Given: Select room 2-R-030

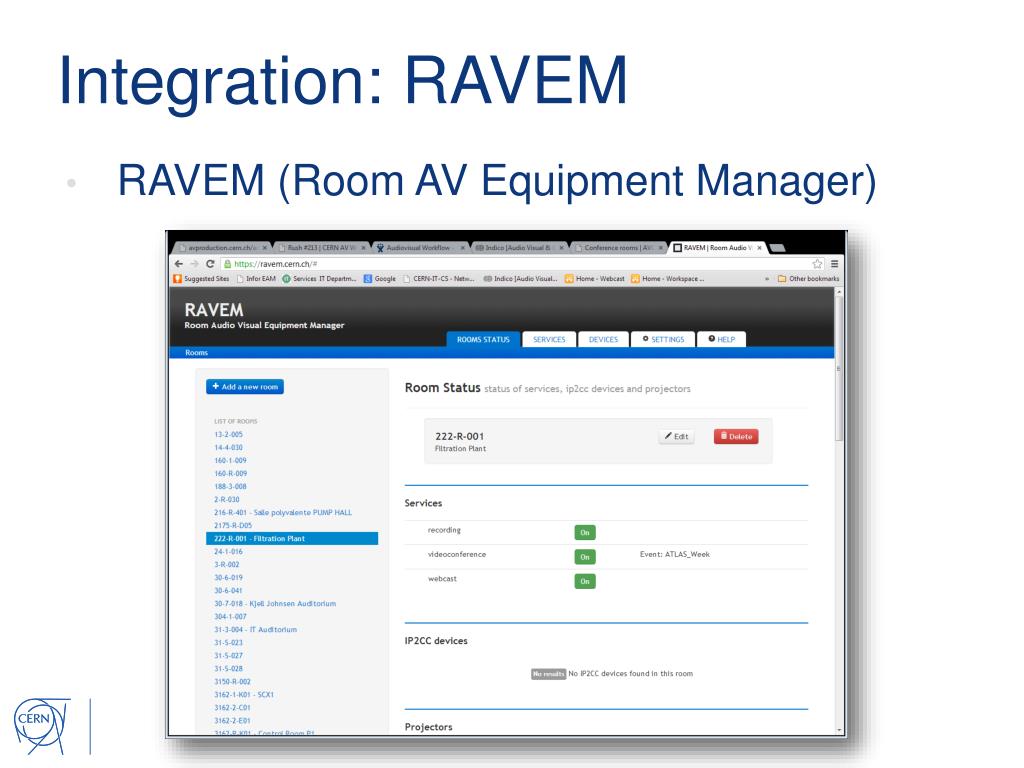Looking at the screenshot, I should coord(227,500).
